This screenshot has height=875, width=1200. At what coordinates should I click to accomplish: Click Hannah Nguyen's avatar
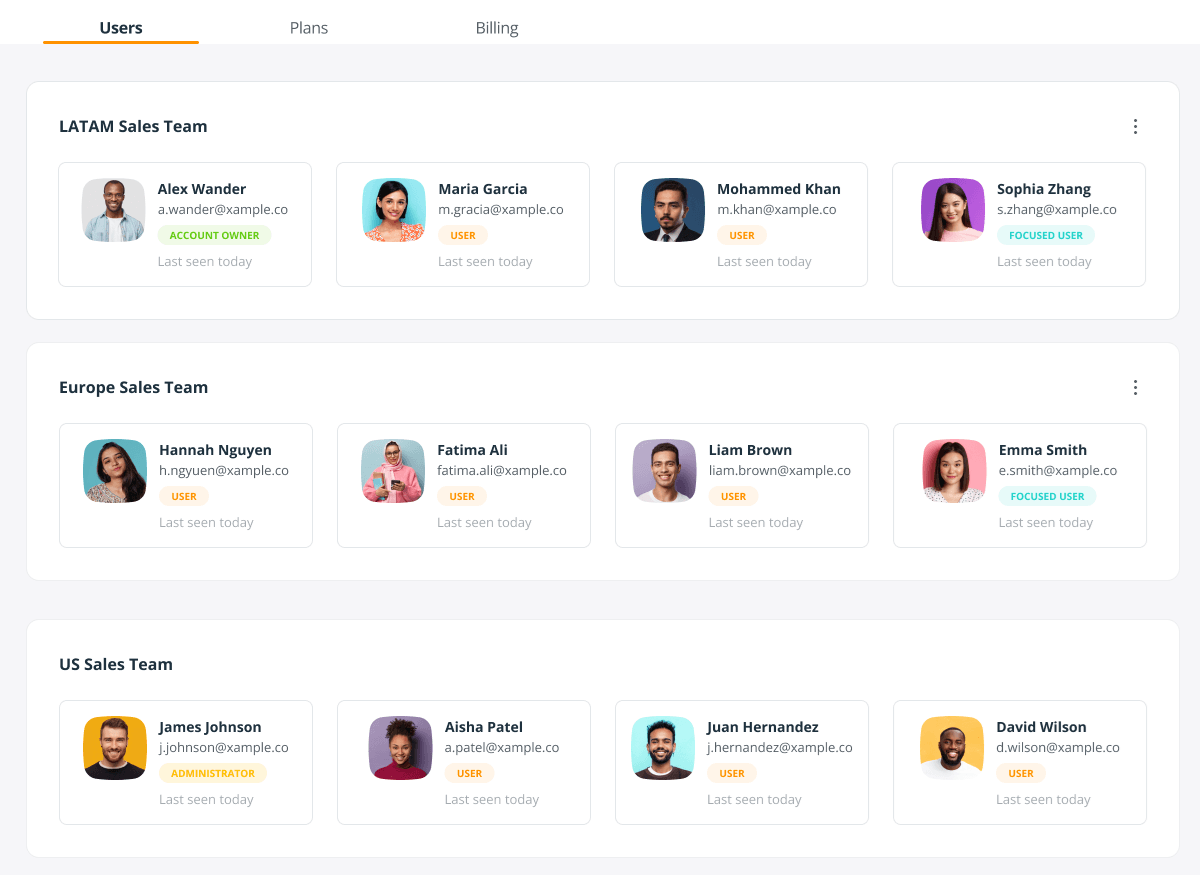pos(113,471)
